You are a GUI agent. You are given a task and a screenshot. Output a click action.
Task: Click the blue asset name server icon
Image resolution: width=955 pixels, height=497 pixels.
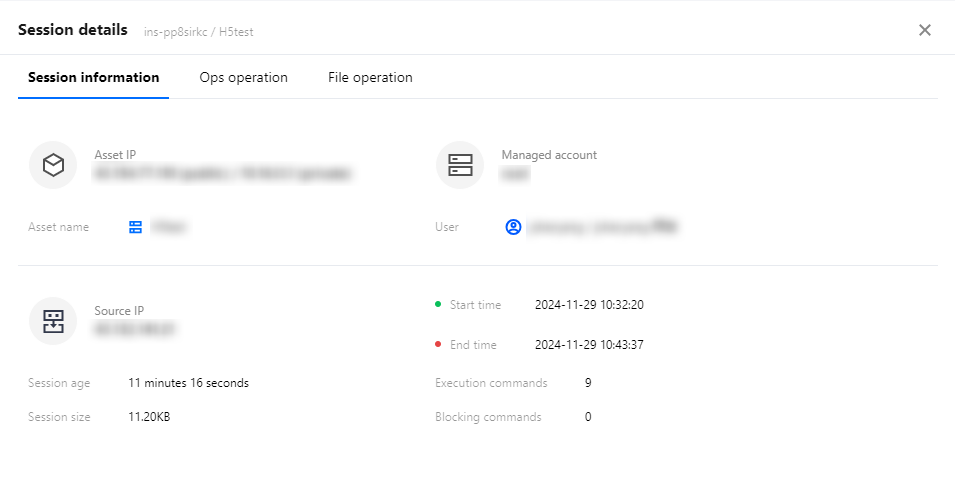136,227
